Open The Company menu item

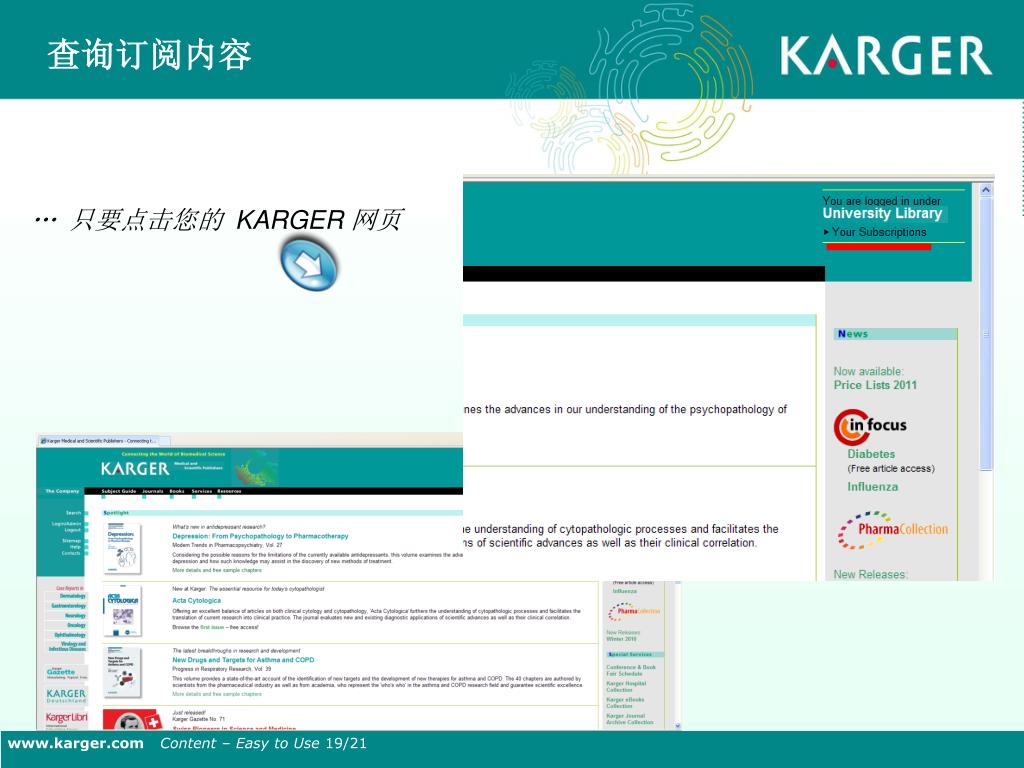[x=62, y=491]
